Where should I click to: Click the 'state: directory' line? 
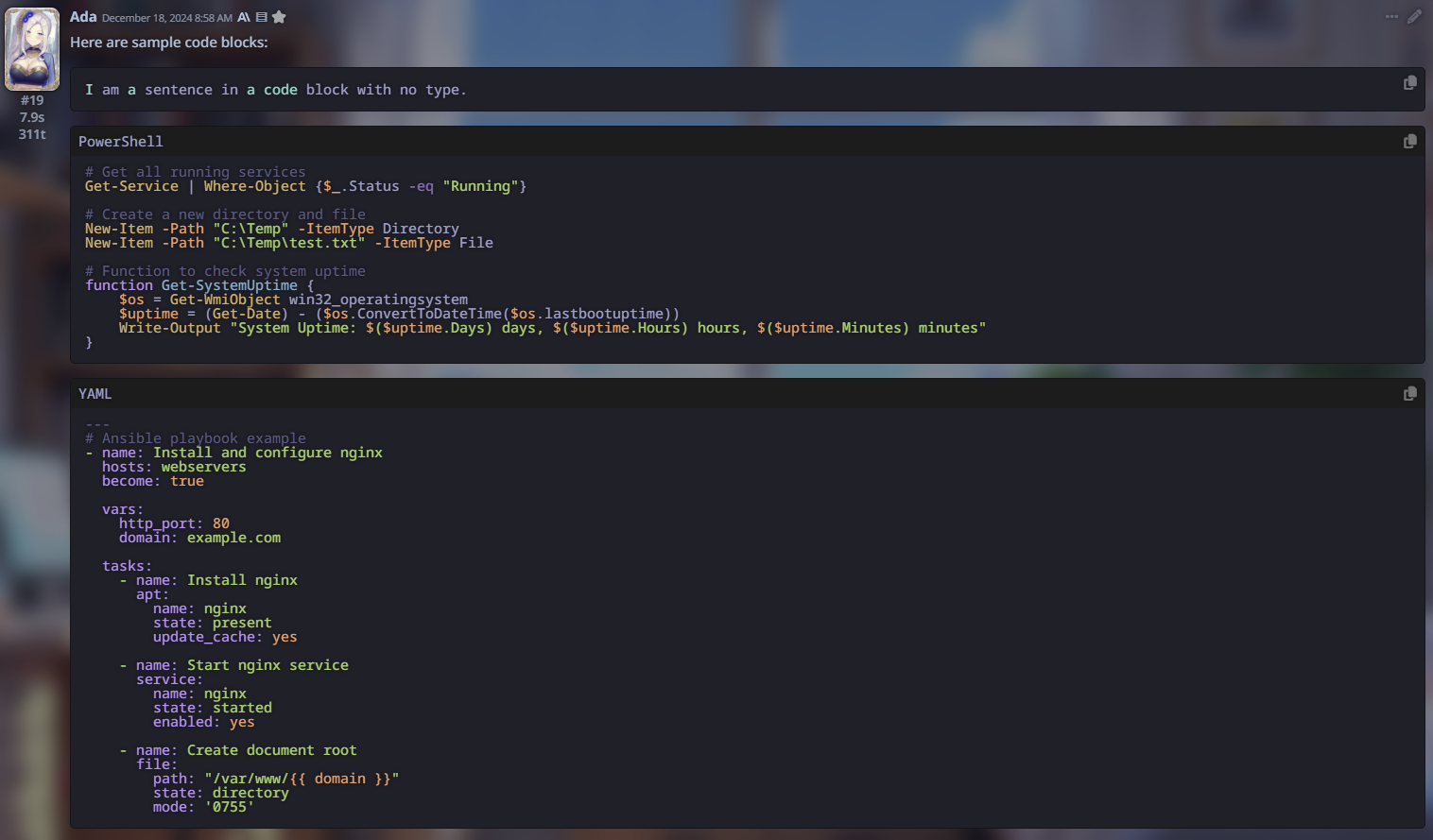(x=221, y=793)
